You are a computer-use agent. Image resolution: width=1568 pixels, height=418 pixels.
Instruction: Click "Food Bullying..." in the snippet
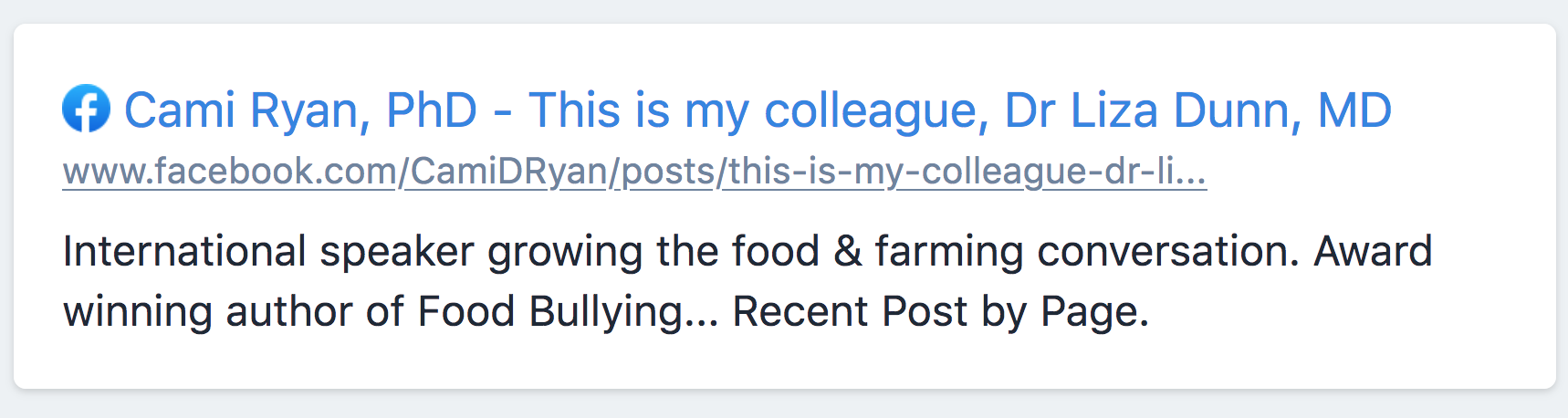pos(568,312)
